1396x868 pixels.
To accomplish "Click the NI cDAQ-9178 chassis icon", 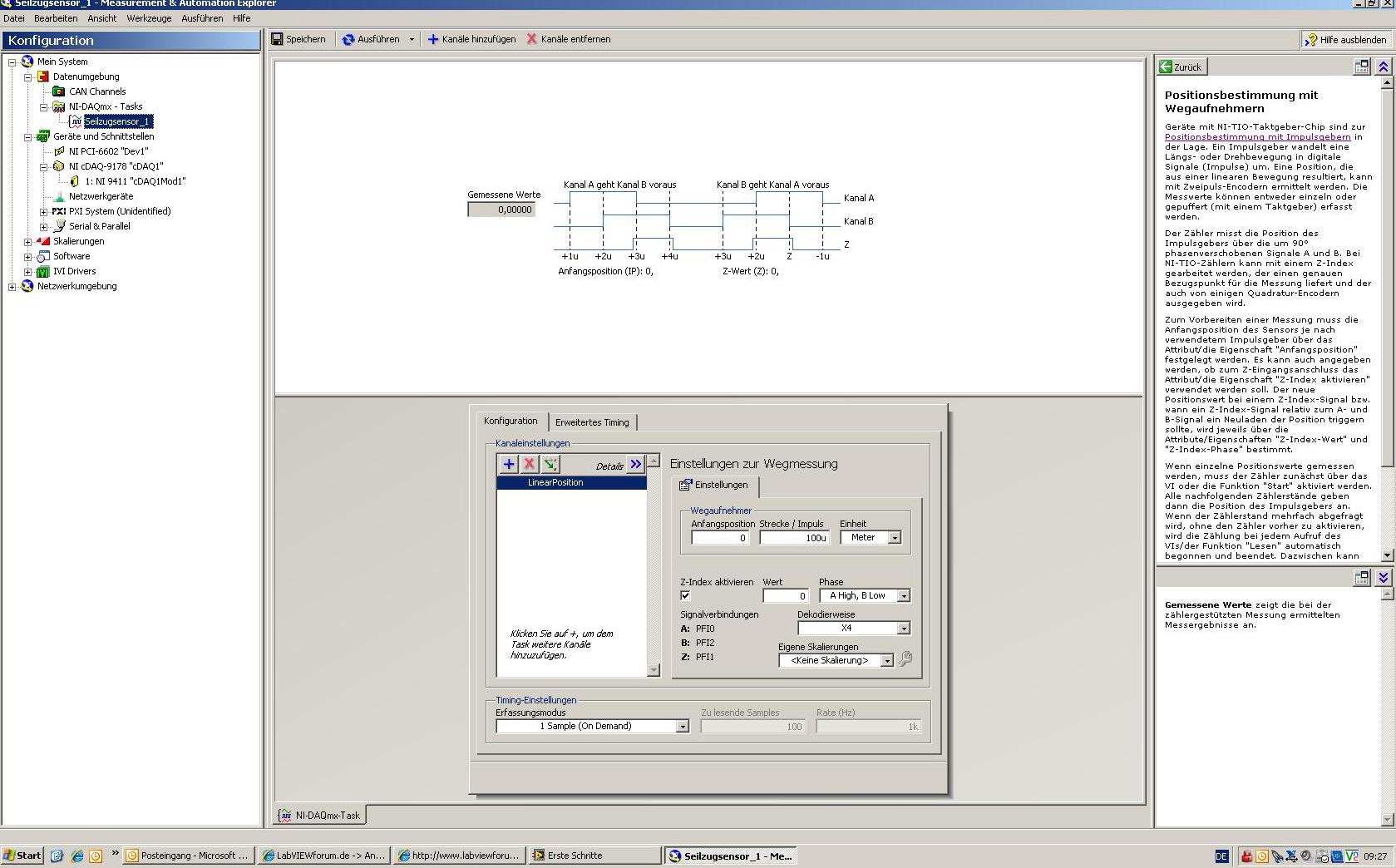I will click(59, 166).
